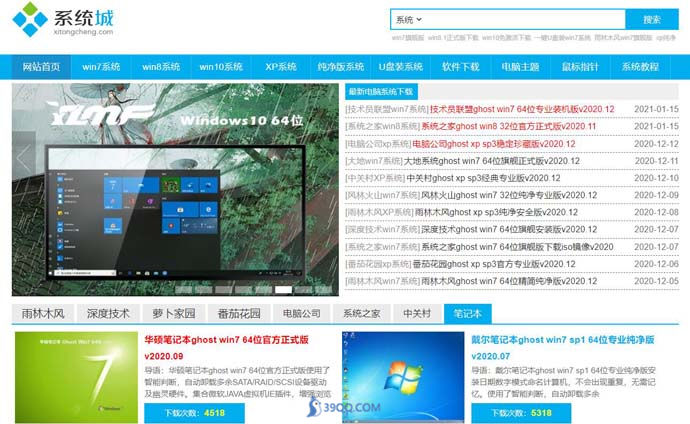Open 系统教程 in the navigation bar
690x424 pixels.
[640, 67]
